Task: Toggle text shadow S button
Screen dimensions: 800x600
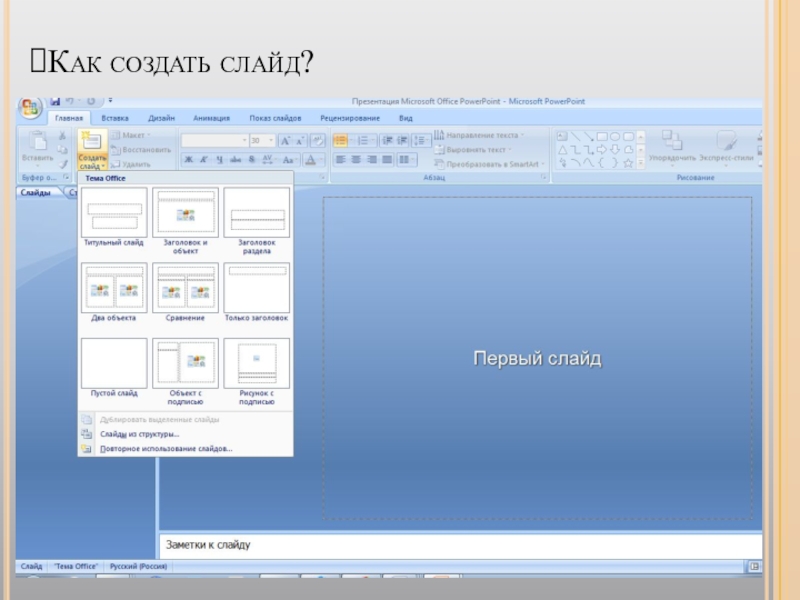Action: [x=251, y=159]
